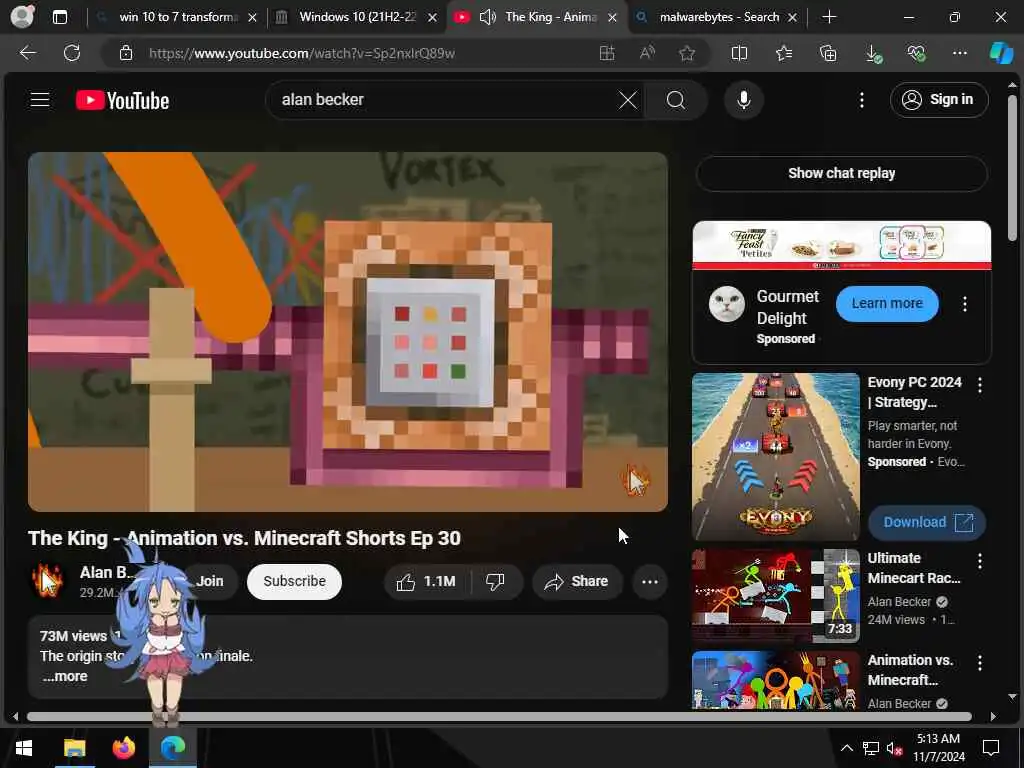The width and height of the screenshot is (1024, 768).
Task: Click Learn more on Gourmet Delight ad
Action: click(887, 303)
